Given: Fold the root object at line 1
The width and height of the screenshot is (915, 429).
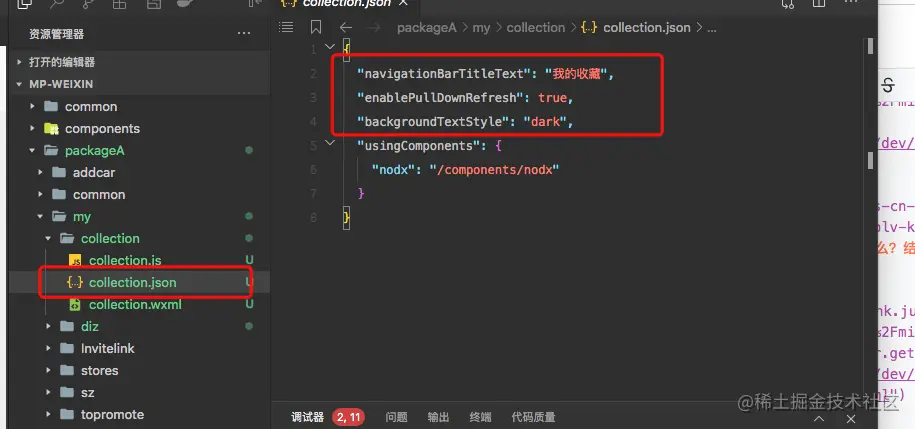Looking at the screenshot, I should point(330,47).
